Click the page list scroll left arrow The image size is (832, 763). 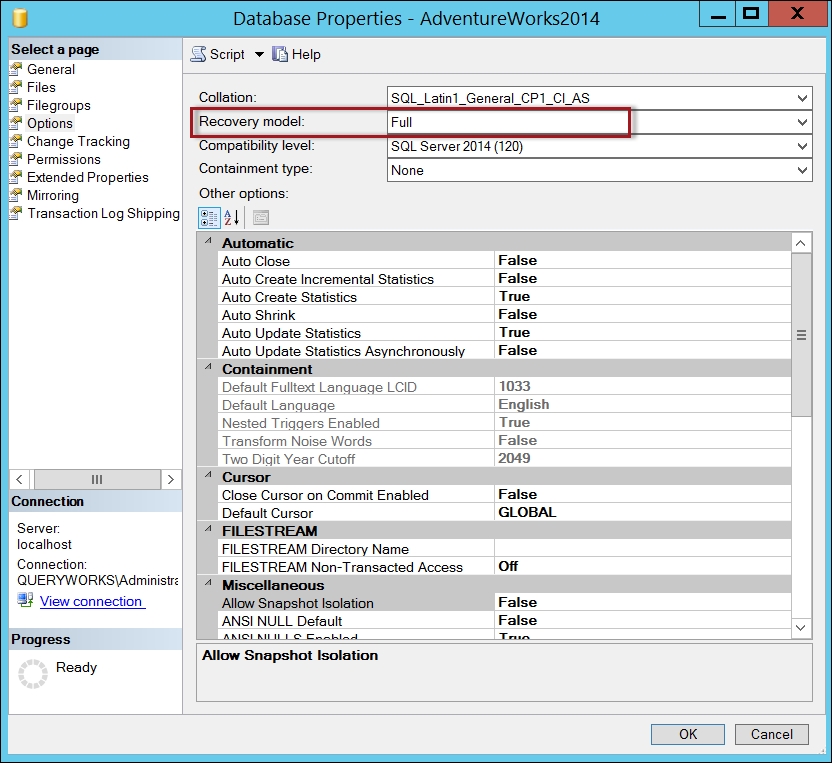[x=19, y=480]
